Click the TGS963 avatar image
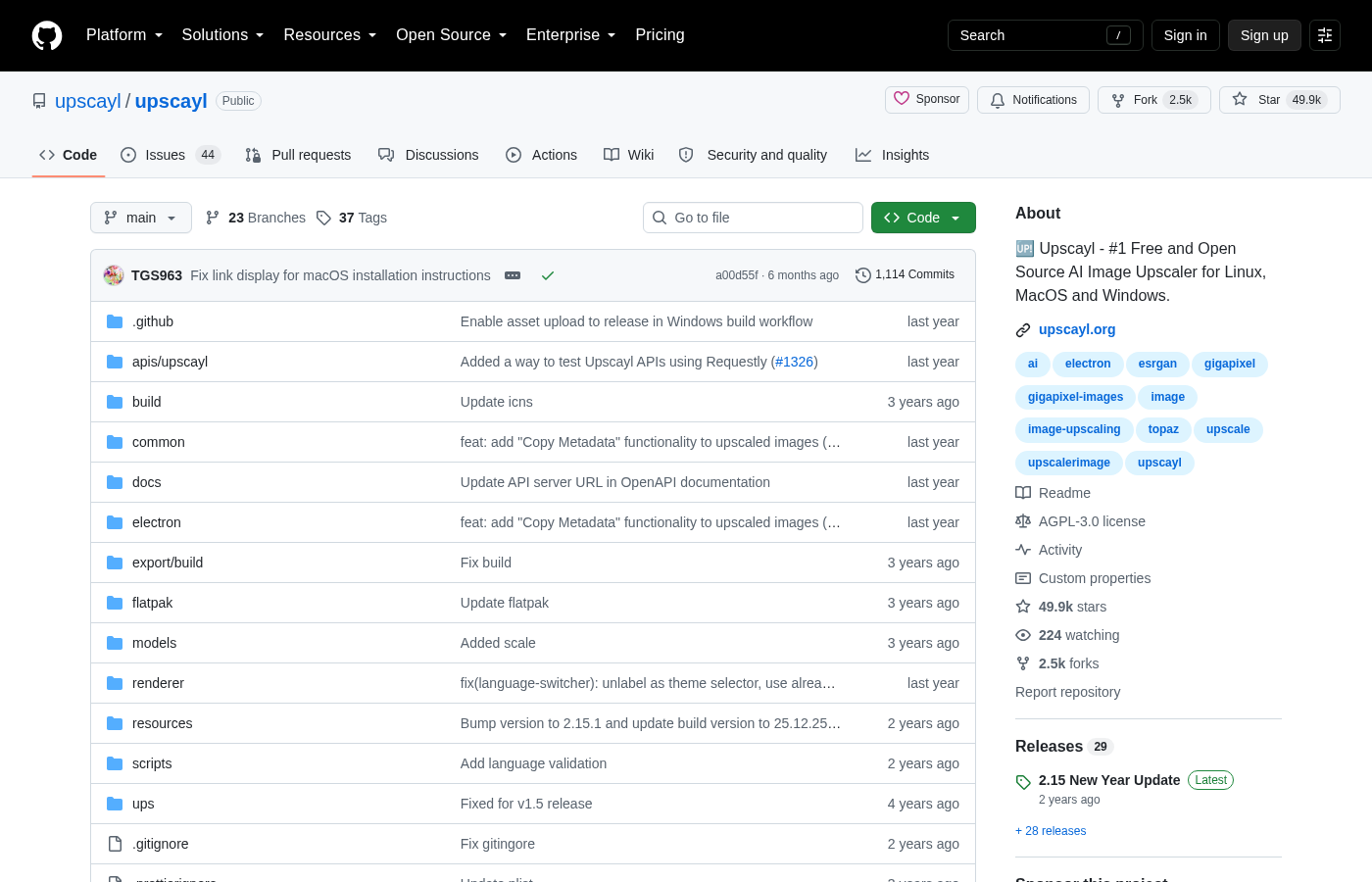Viewport: 1372px width, 882px height. click(x=114, y=275)
